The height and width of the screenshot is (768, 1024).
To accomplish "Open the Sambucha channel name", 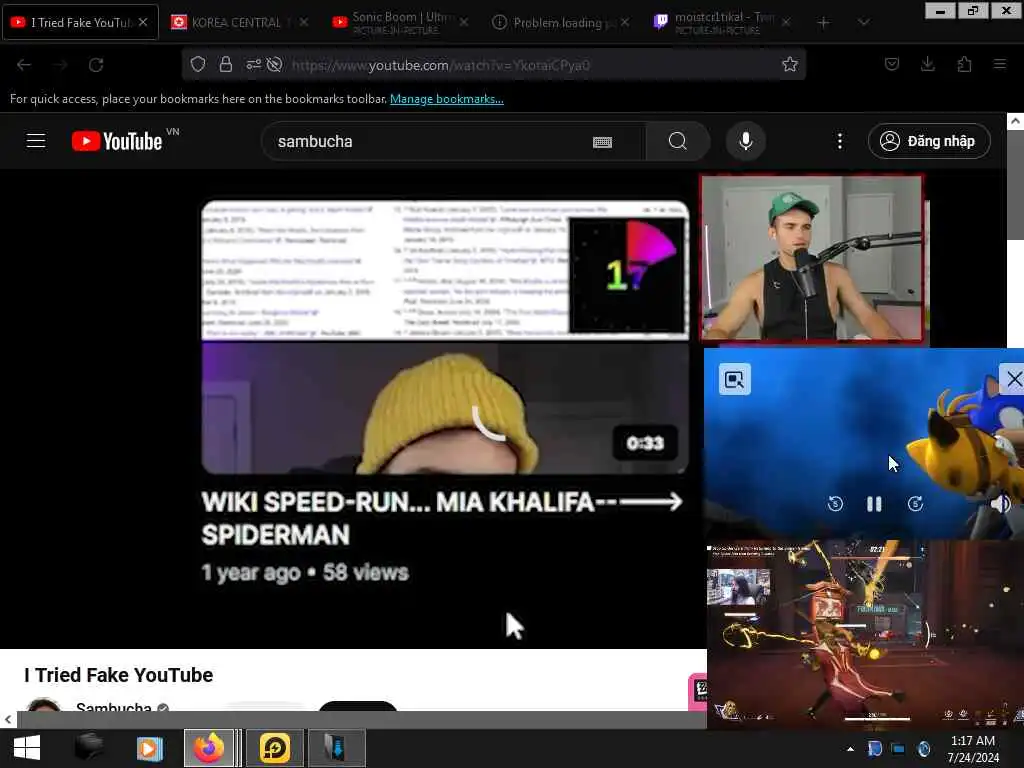I will [x=114, y=708].
